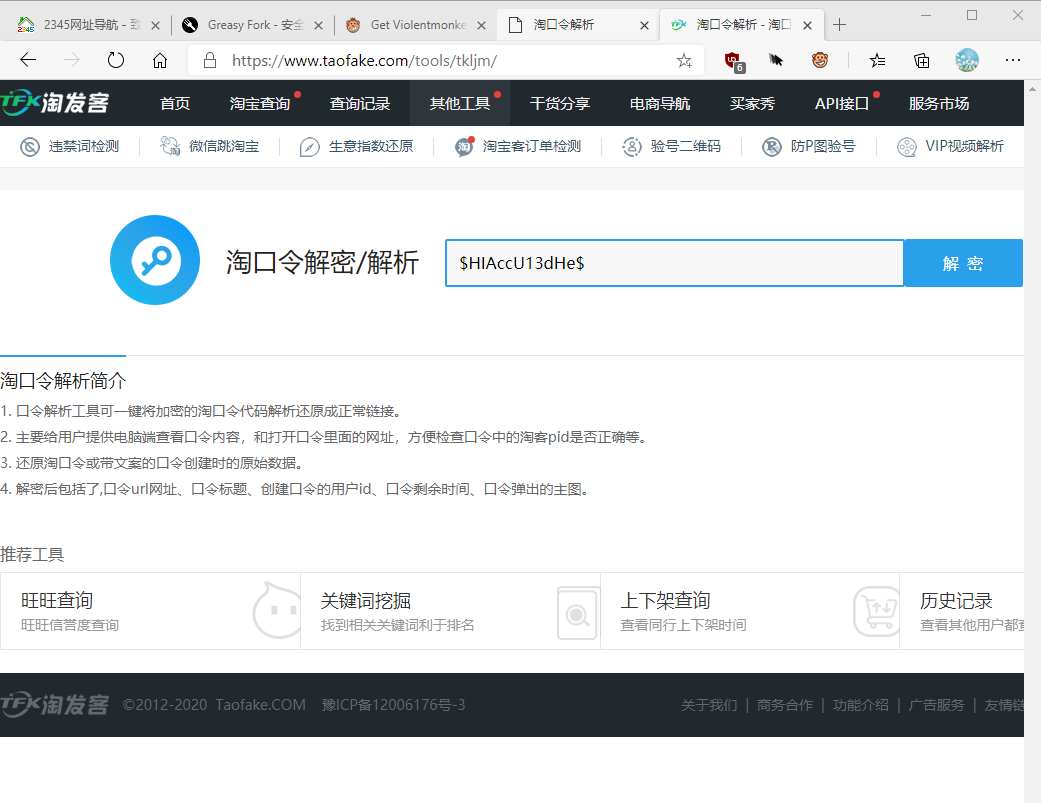
Task: Click the 验号二维码 icon
Action: click(631, 147)
